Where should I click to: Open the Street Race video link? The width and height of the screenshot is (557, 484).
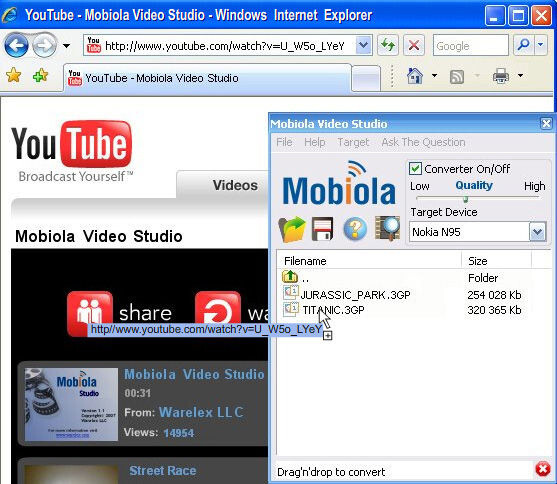pyautogui.click(x=163, y=470)
